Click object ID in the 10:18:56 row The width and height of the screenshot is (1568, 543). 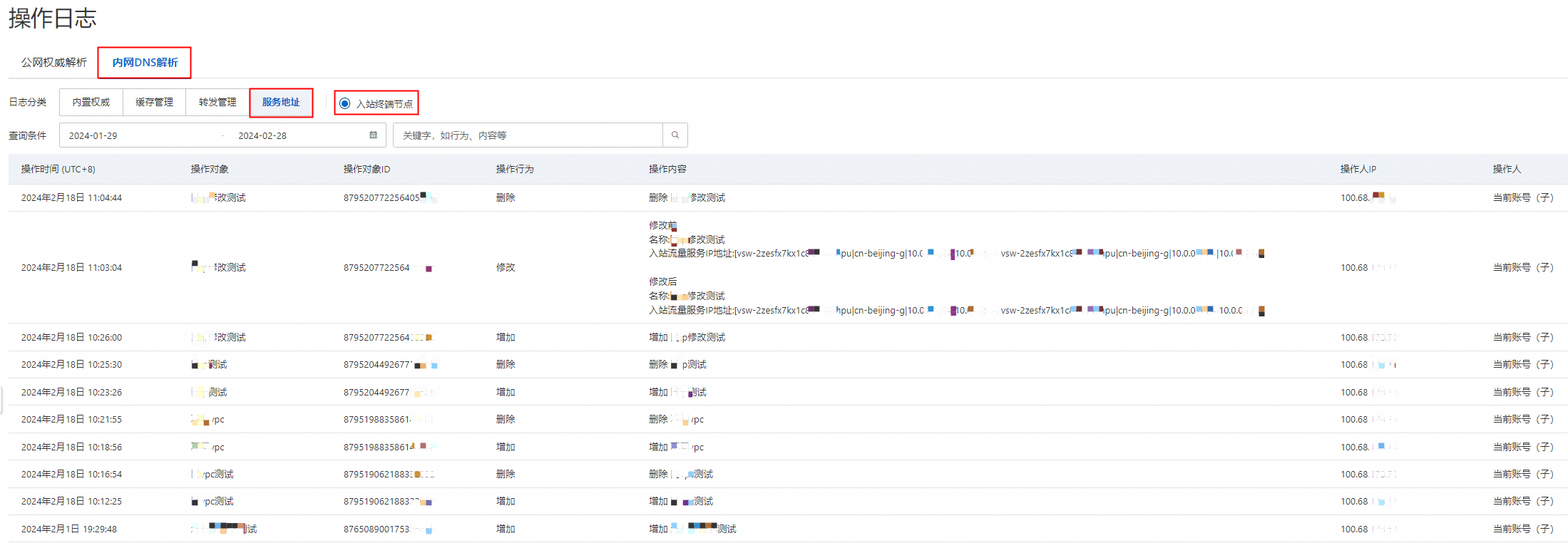coord(389,447)
